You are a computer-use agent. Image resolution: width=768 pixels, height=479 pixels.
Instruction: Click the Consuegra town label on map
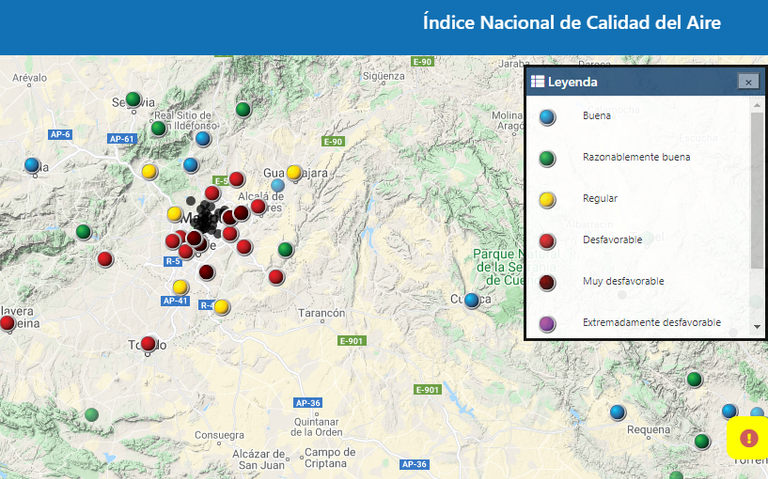[219, 435]
